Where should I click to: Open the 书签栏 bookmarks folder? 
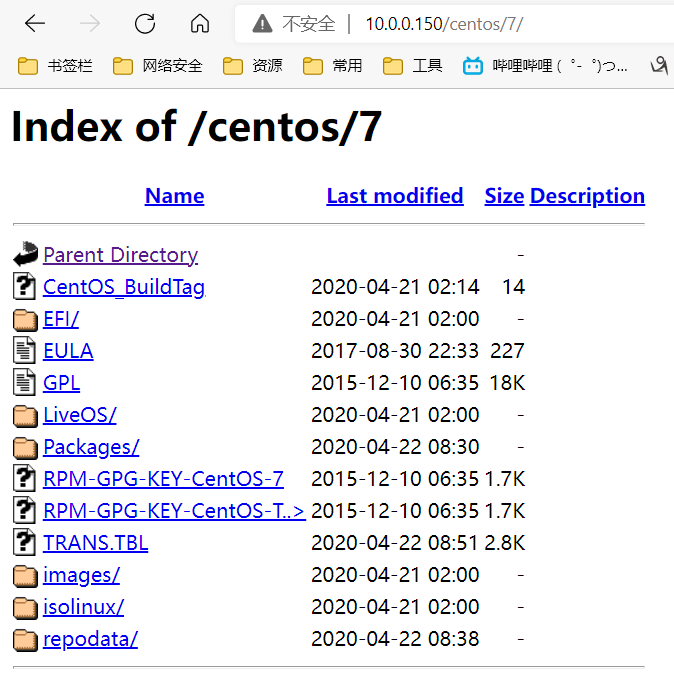click(x=55, y=66)
